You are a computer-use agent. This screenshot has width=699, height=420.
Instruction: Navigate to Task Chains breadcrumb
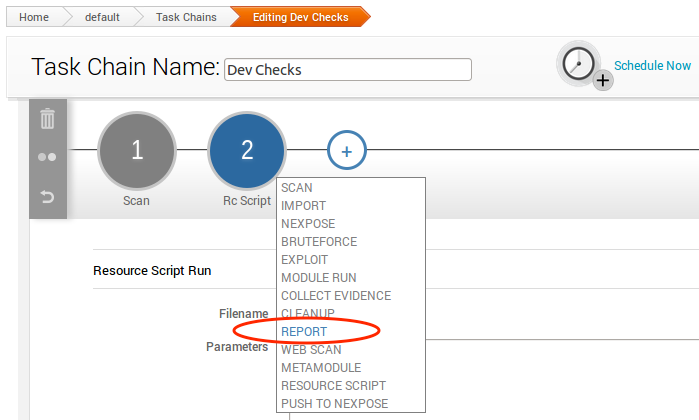click(x=185, y=17)
